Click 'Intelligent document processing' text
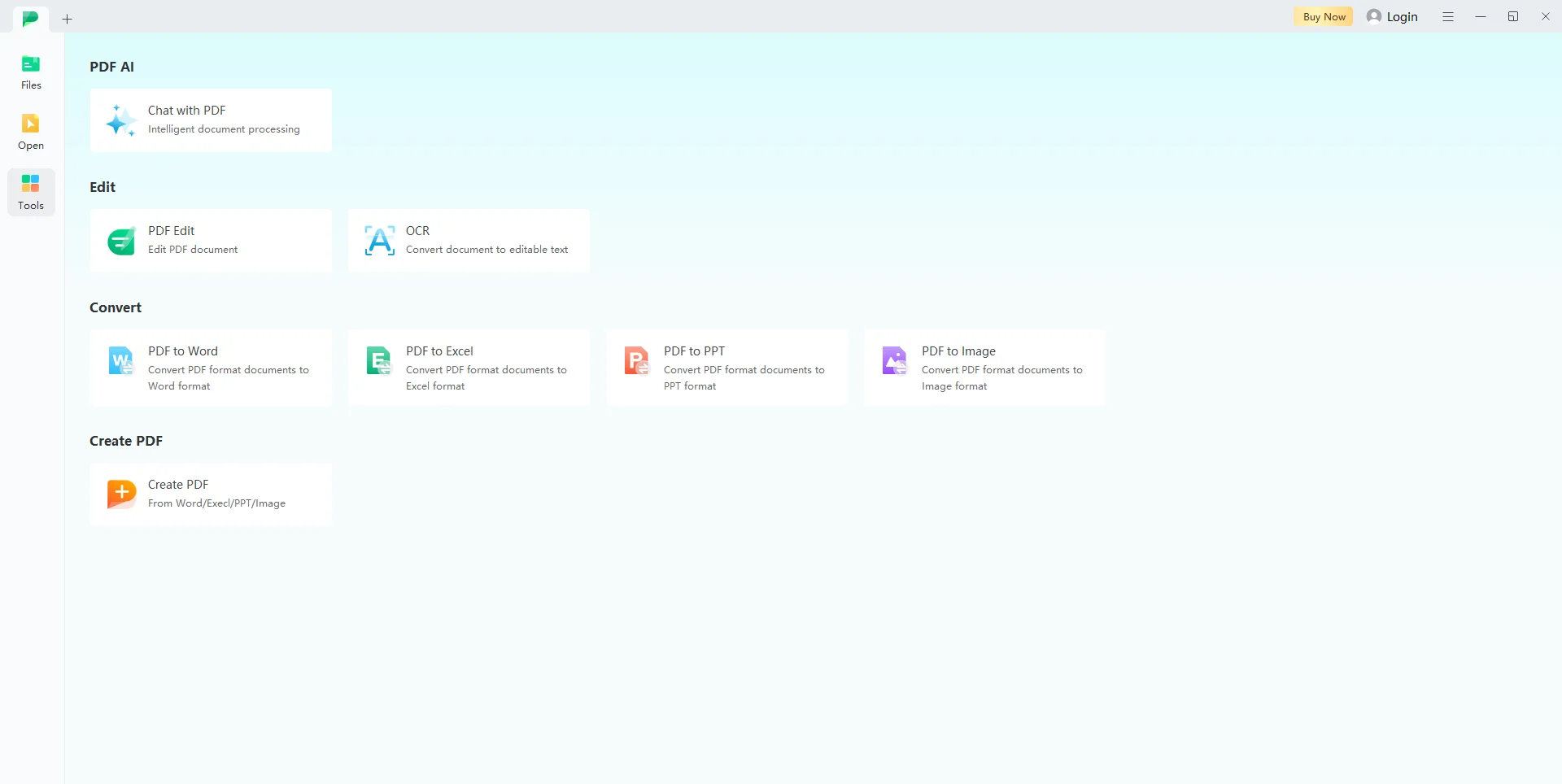 pos(224,129)
